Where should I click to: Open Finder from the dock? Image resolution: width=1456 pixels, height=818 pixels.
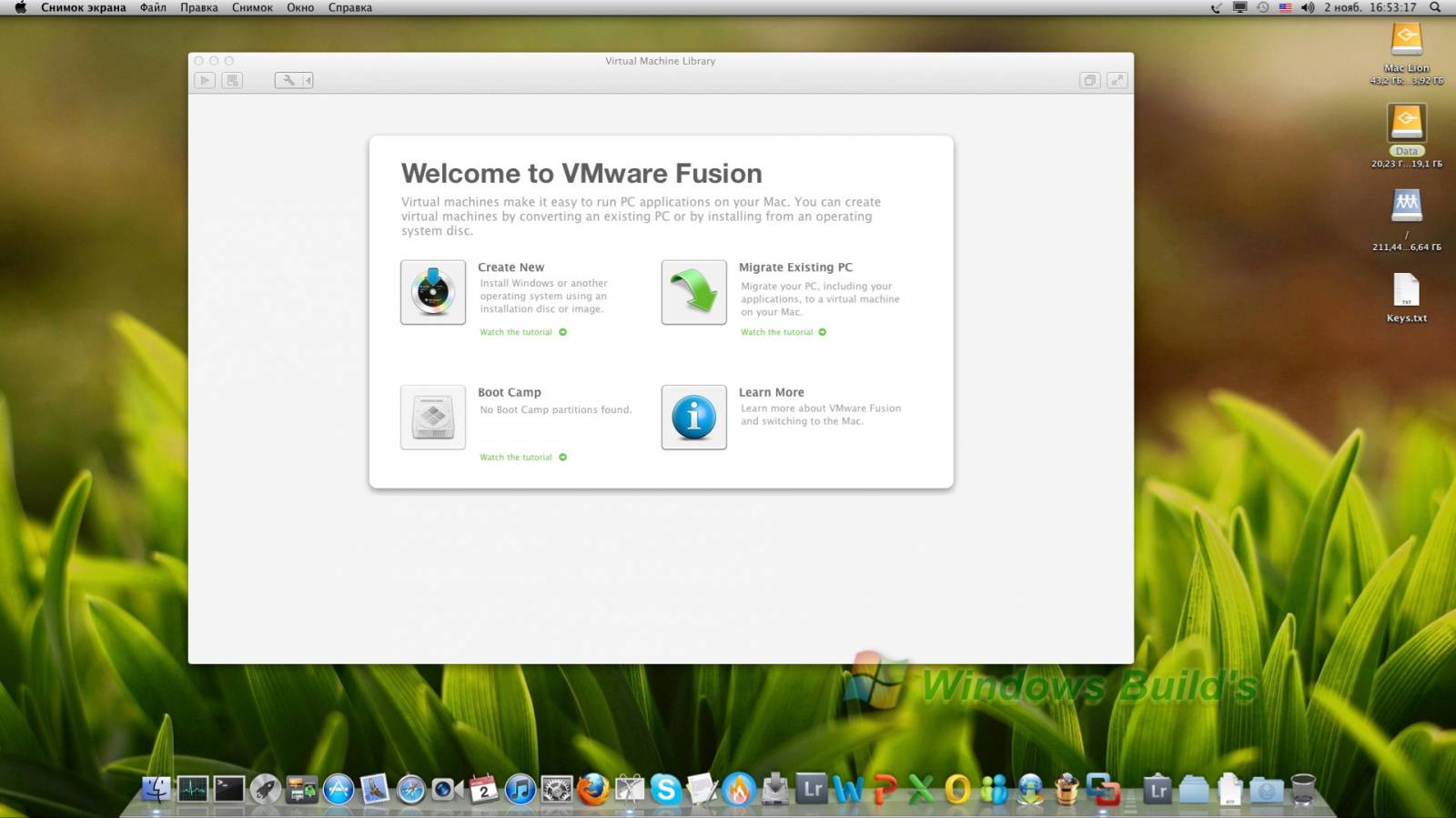pyautogui.click(x=157, y=789)
